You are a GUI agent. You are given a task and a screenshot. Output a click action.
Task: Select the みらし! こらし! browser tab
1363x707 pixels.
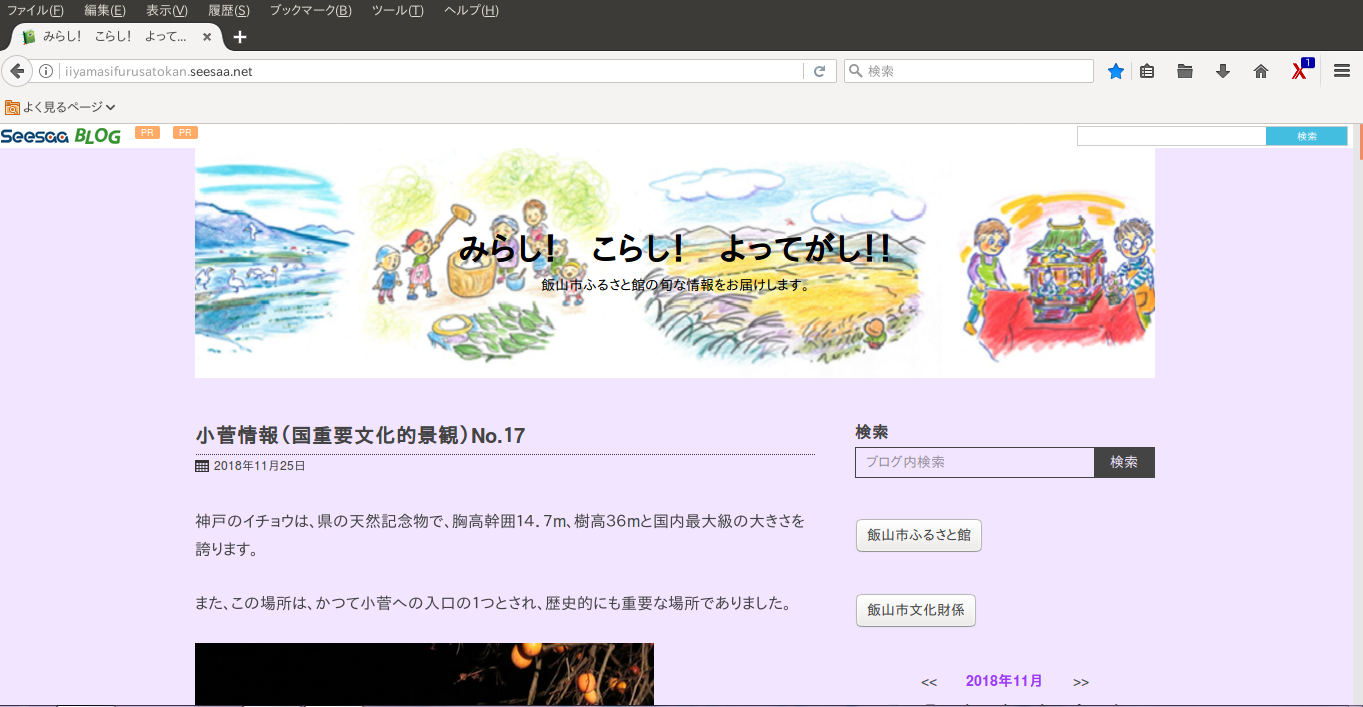tap(116, 37)
